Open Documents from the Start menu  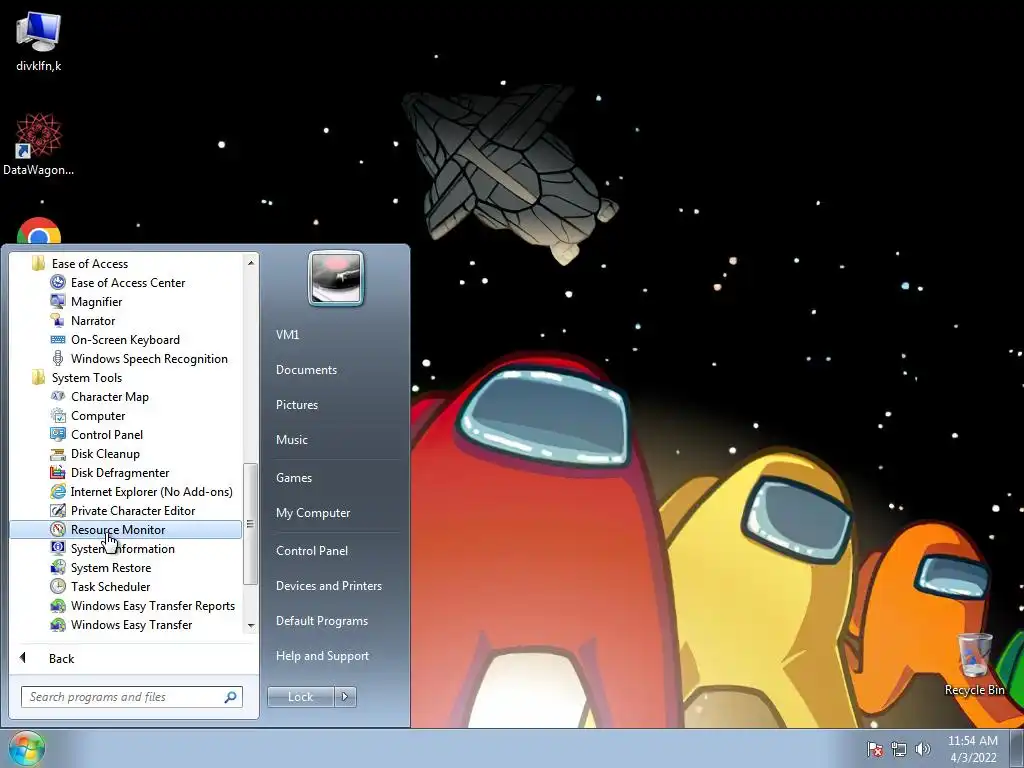click(x=306, y=370)
